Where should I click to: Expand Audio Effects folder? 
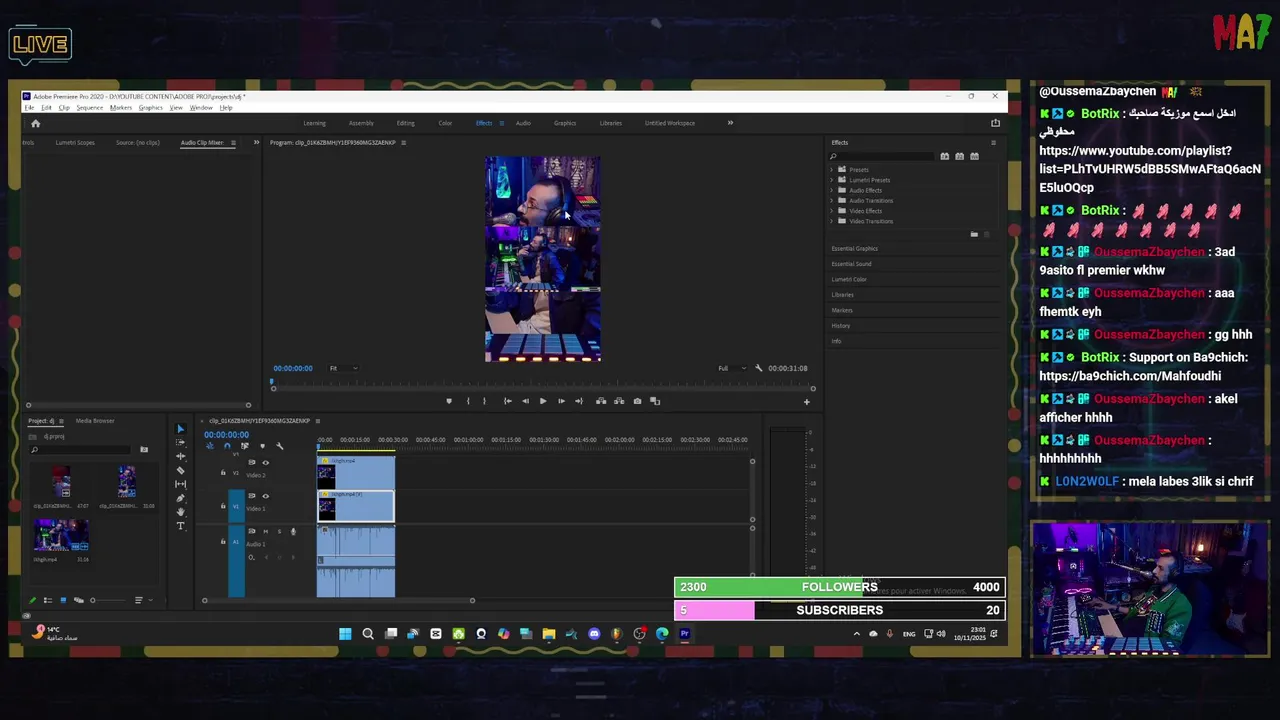831,190
